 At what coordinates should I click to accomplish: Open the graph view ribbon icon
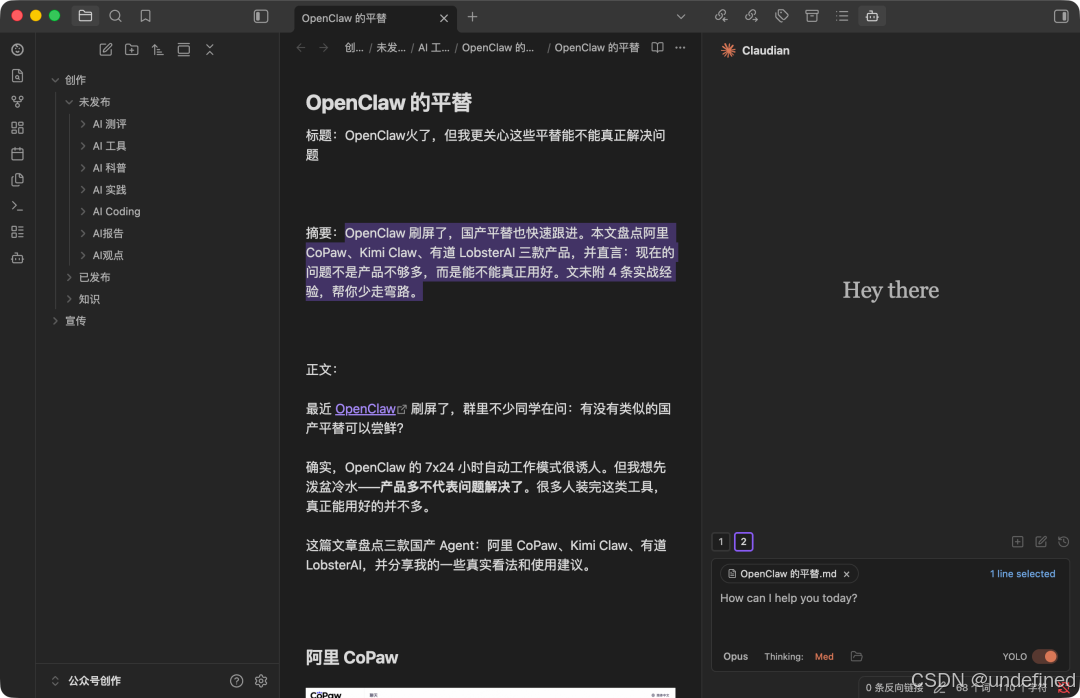pos(18,102)
